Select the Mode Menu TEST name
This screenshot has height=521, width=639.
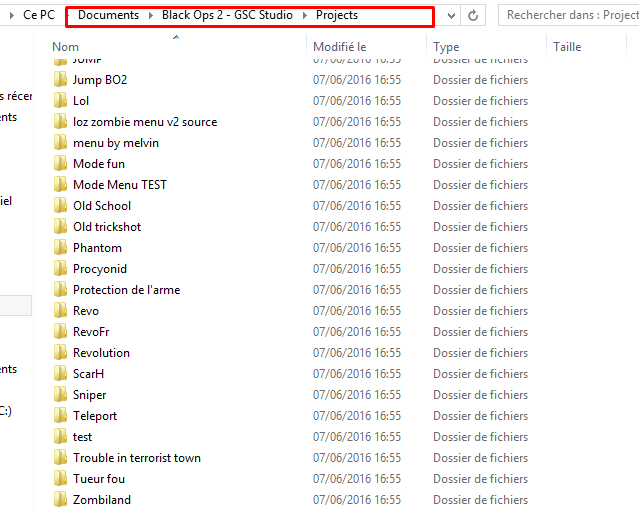pos(120,185)
